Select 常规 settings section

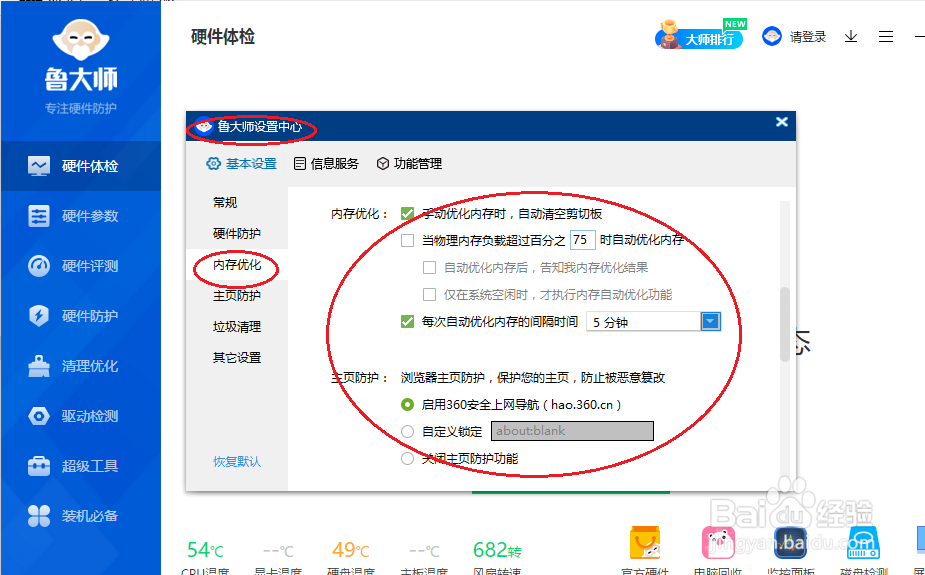pos(225,202)
